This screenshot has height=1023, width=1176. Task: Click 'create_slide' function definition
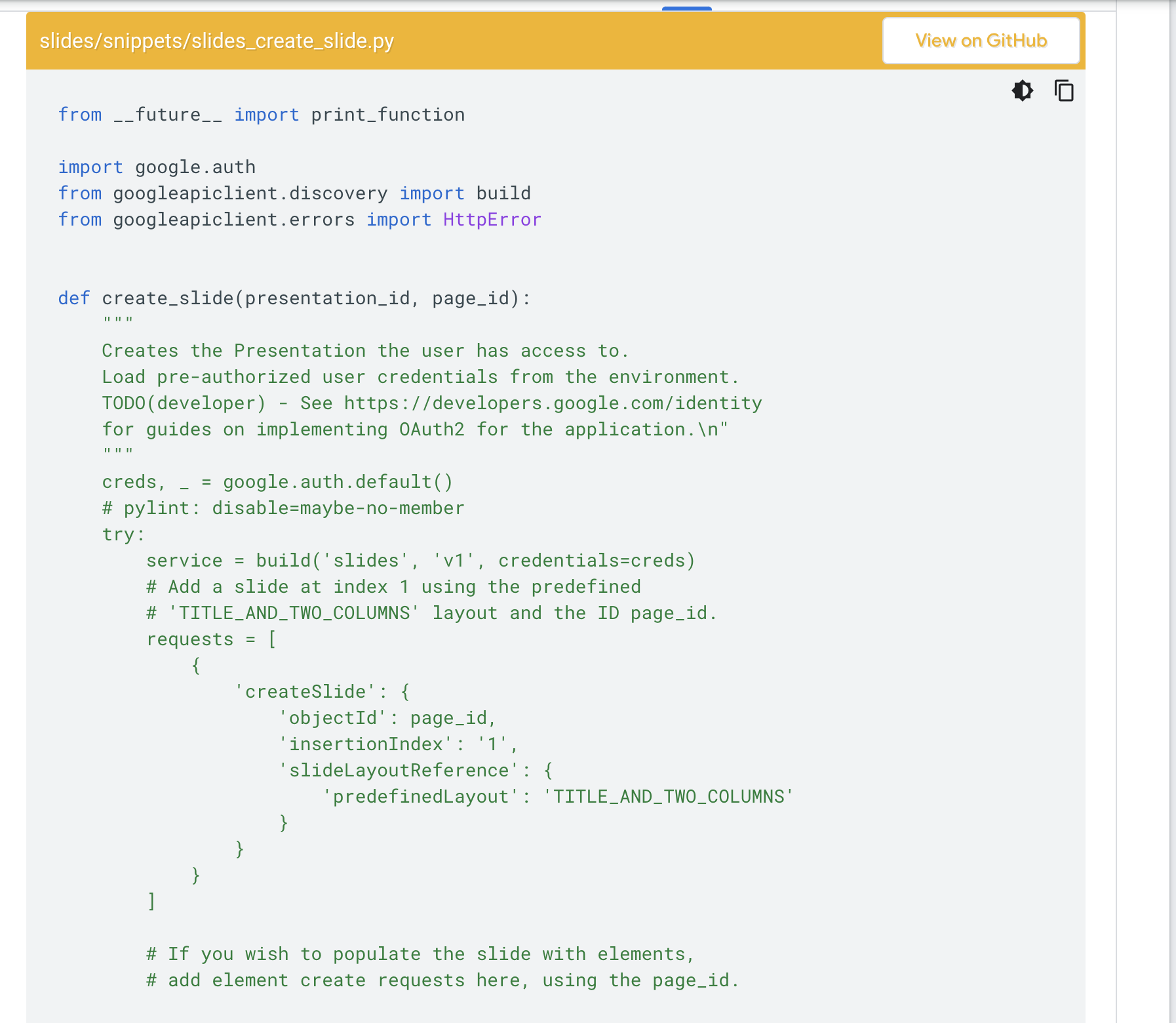[168, 298]
